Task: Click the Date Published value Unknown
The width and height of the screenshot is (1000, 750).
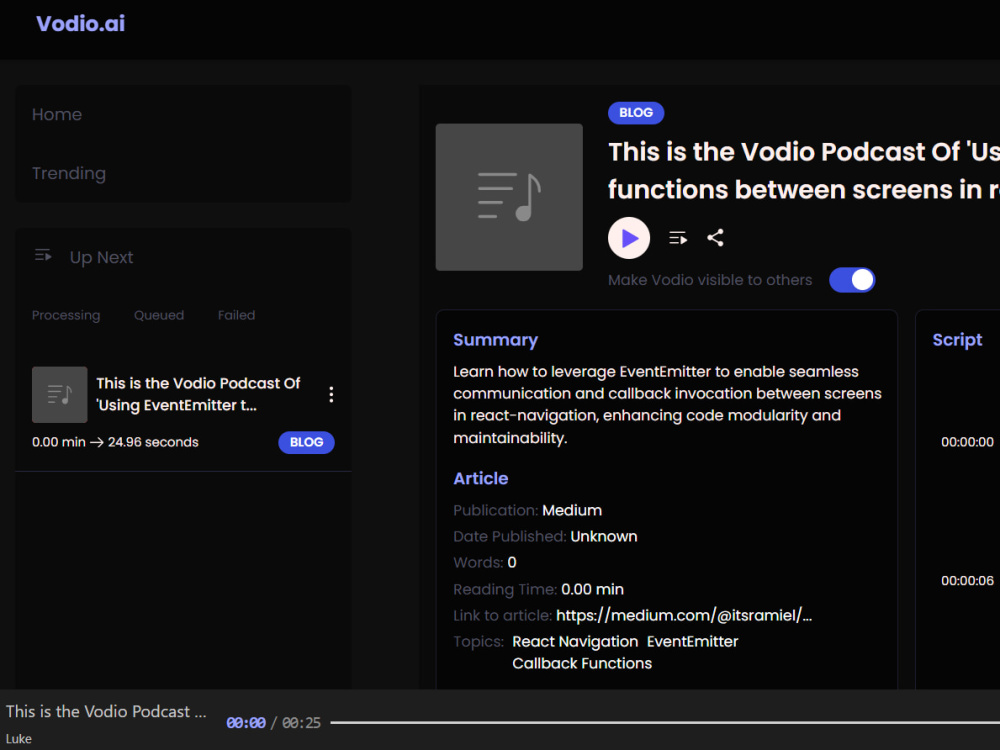Action: (x=604, y=536)
